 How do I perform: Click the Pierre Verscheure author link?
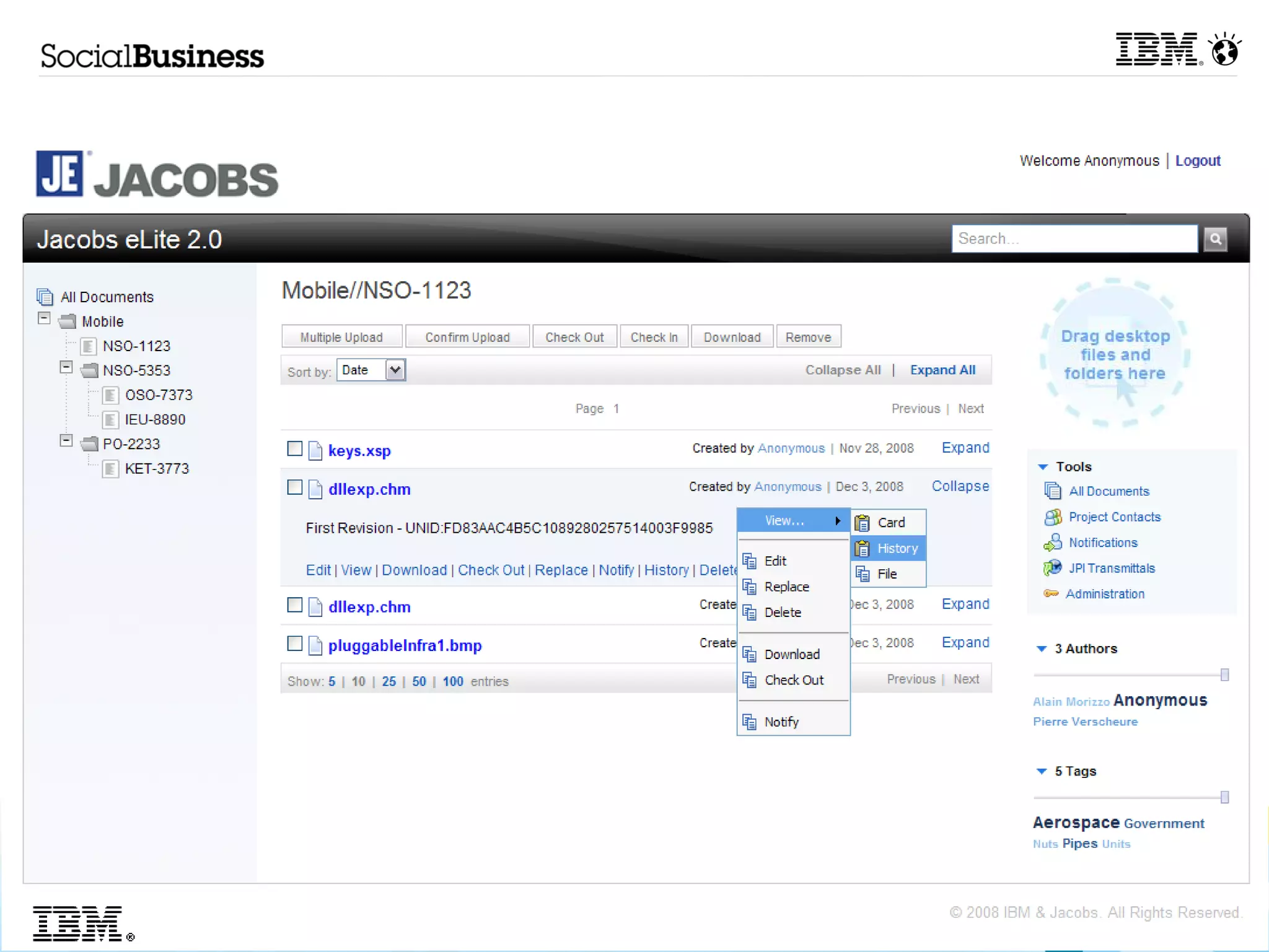coord(1085,722)
